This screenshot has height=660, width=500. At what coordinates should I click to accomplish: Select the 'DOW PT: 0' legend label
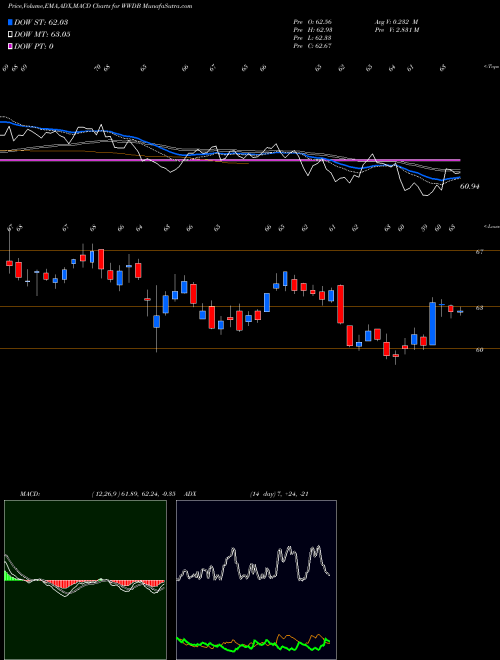pos(34,46)
